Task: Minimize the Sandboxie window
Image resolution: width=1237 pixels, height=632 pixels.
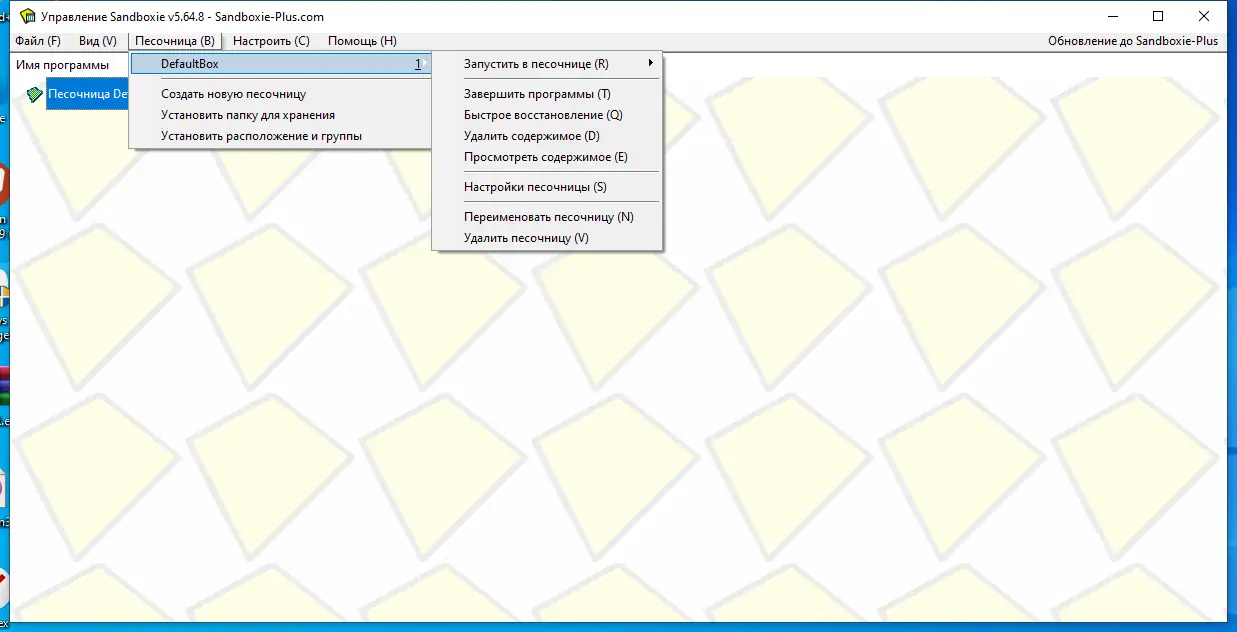Action: [x=1112, y=16]
